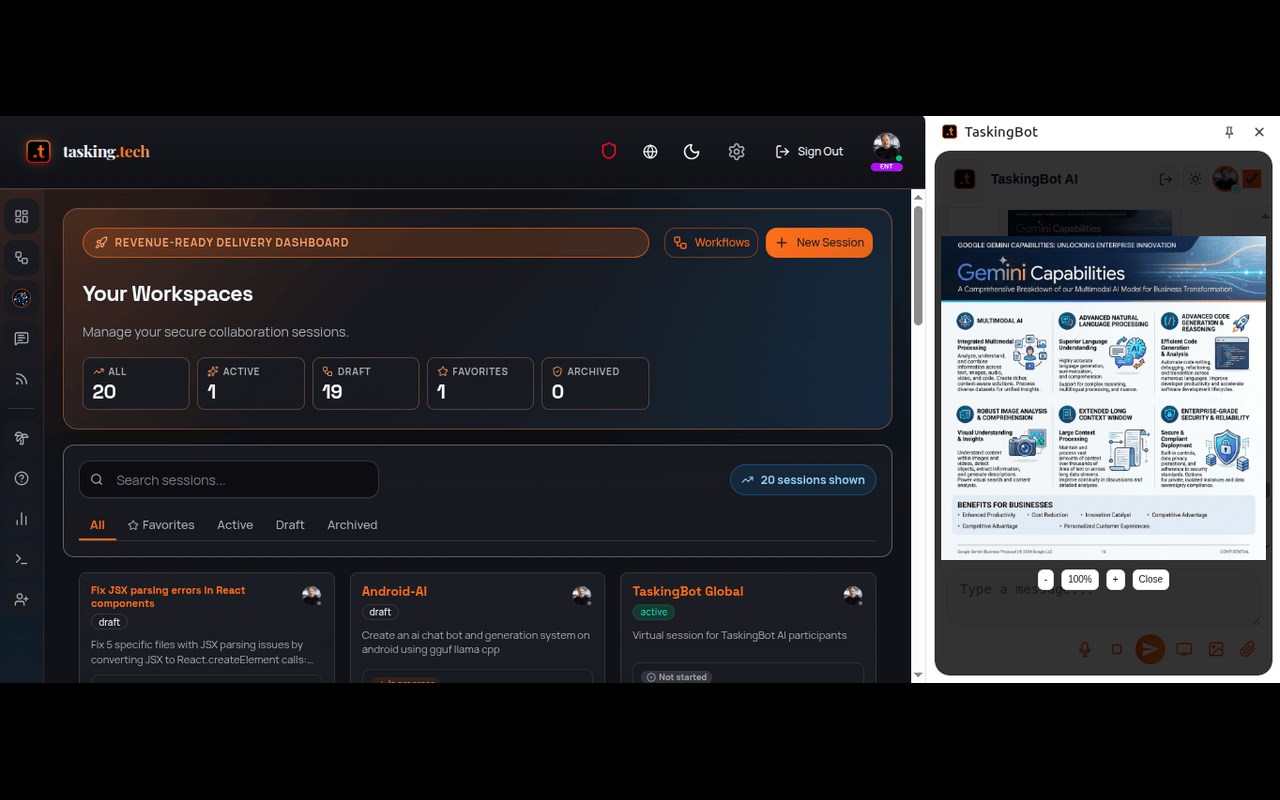Click the active badge on TaskingBot Global
The image size is (1280, 800).
coord(654,612)
